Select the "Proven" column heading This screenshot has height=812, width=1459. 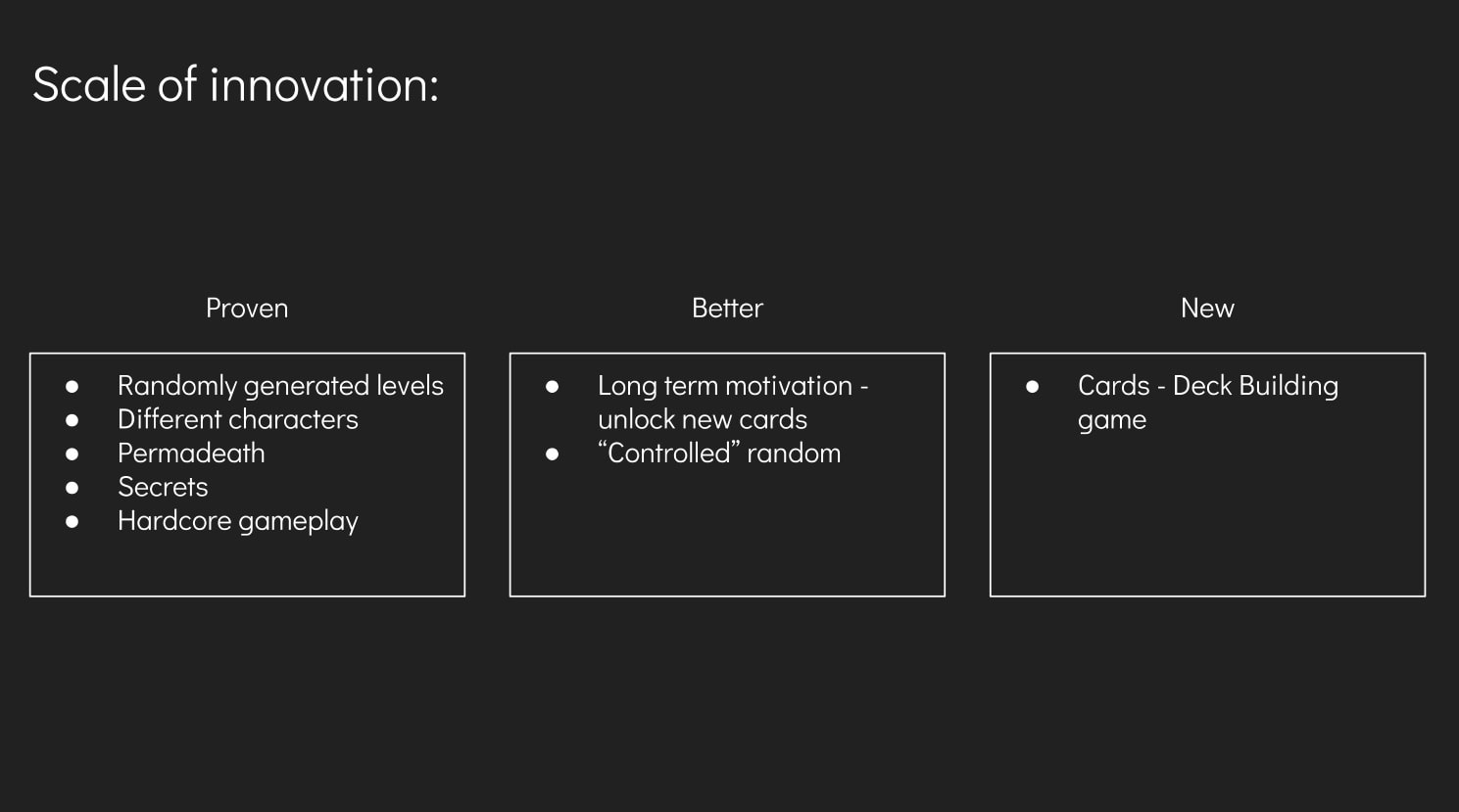(x=247, y=309)
